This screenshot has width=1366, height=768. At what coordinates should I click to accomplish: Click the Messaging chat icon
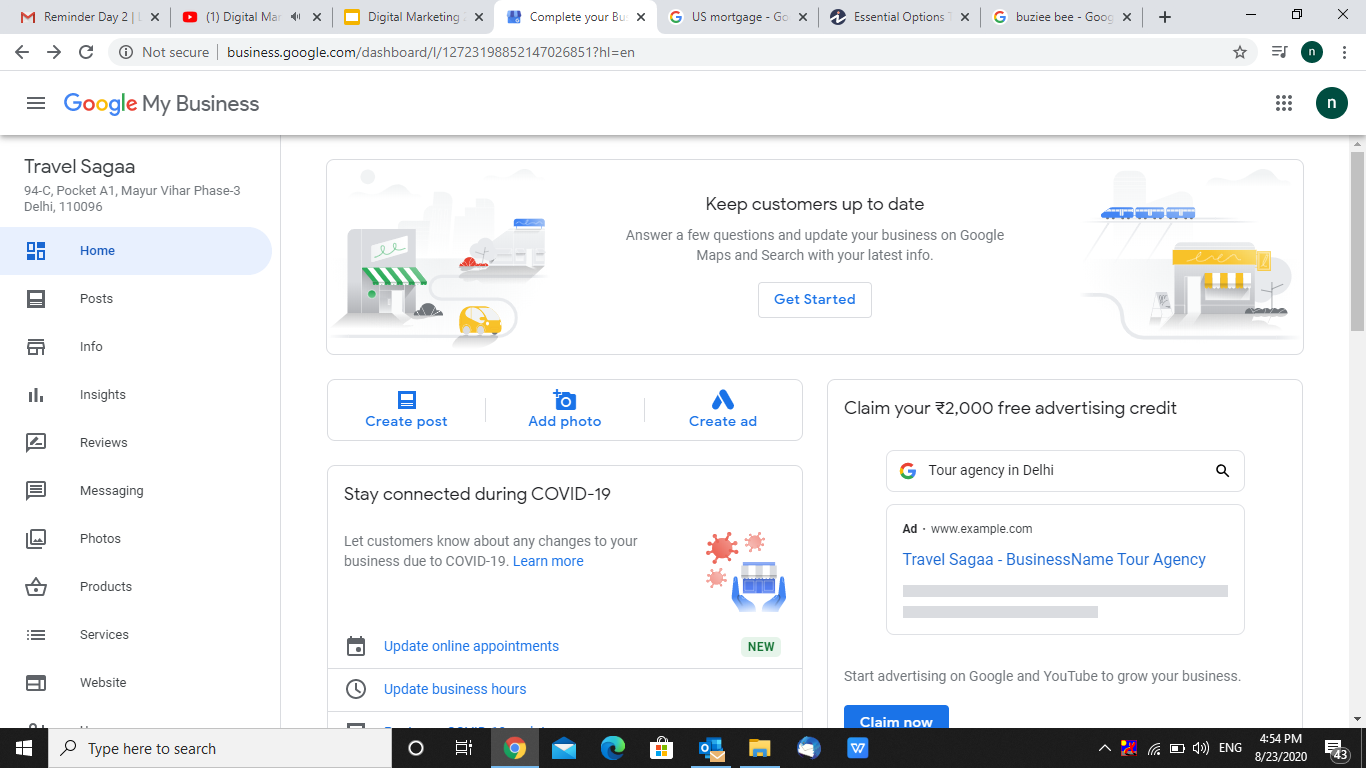click(36, 491)
